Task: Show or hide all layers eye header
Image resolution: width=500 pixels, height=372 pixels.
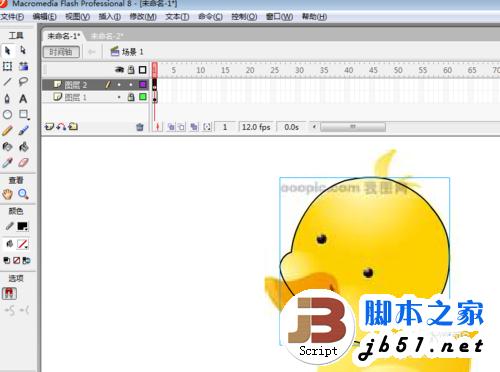Action: [119, 70]
